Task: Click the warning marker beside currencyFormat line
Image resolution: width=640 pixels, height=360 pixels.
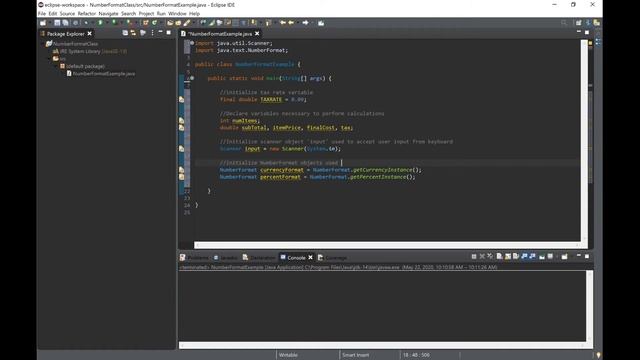Action: coord(182,170)
